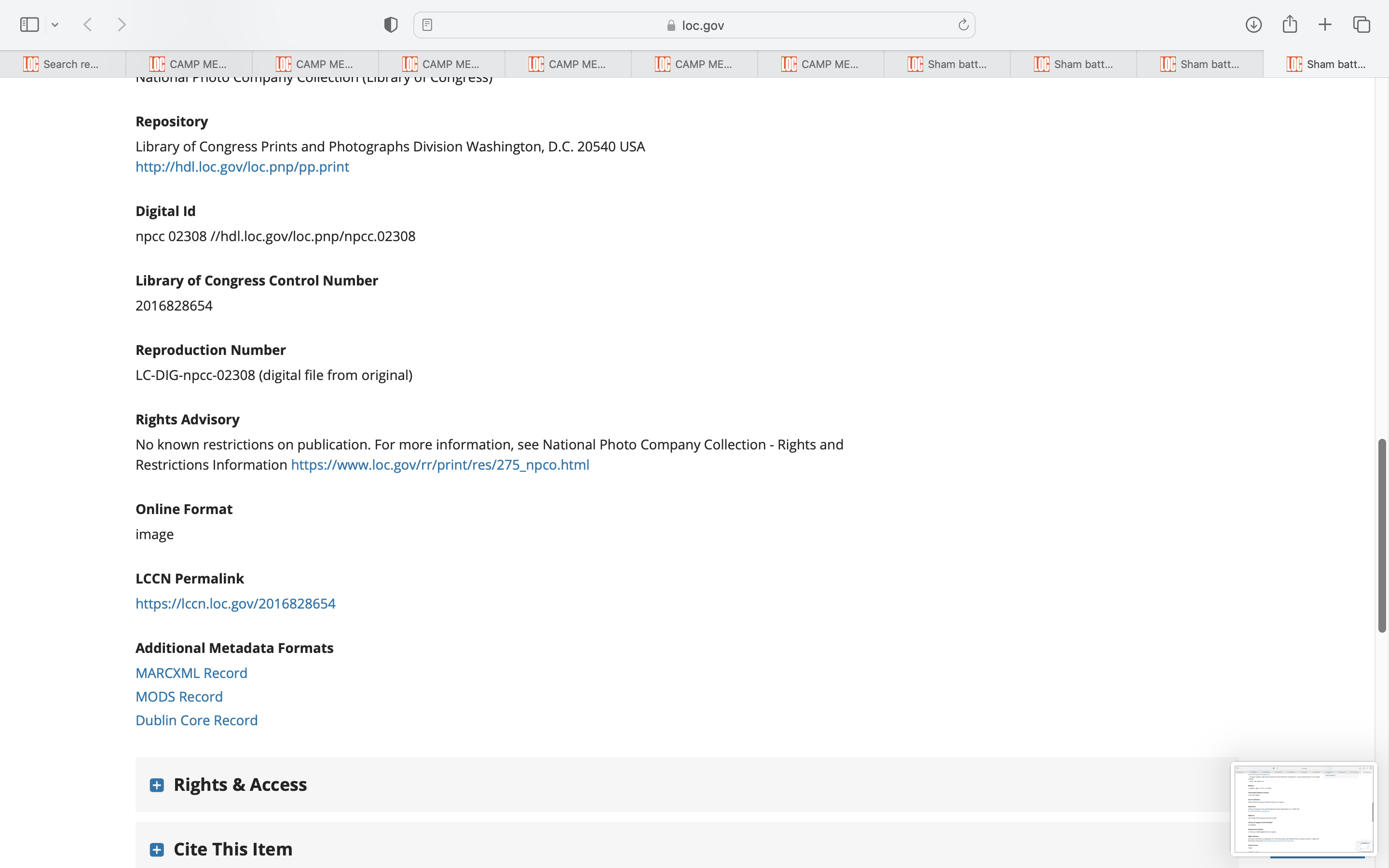The image size is (1389, 868).
Task: Show downloads icon in toolbar
Action: [1253, 25]
